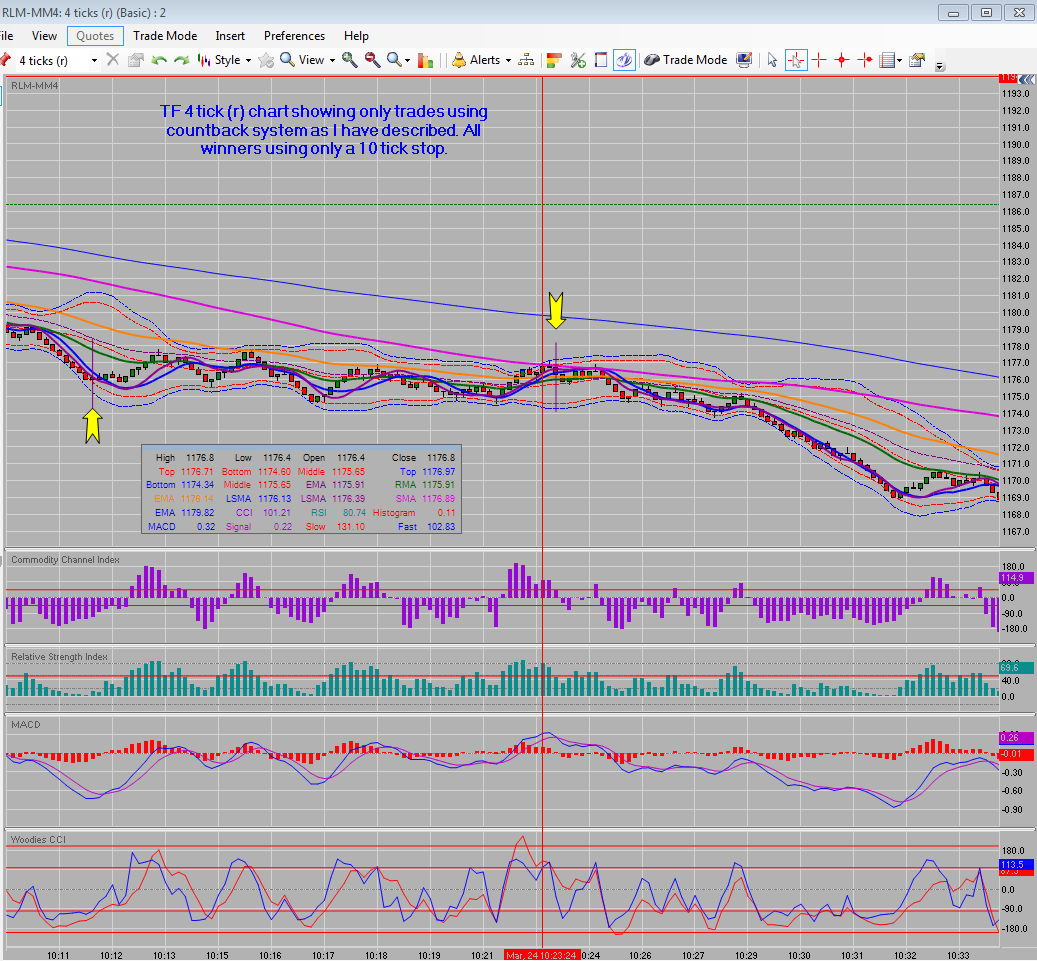Click the red Mar 24 10:23:24 time marker
1037x961 pixels.
pos(542,955)
